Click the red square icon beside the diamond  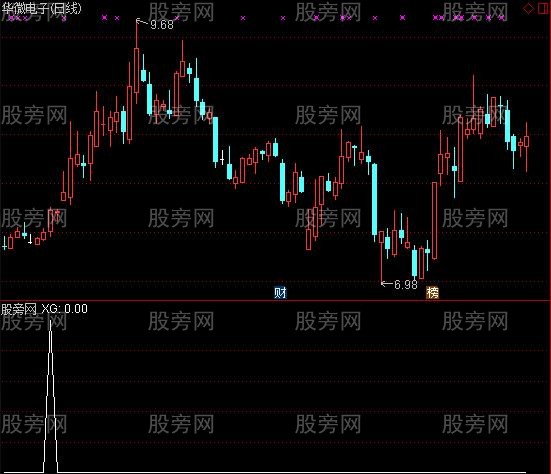tap(544, 9)
